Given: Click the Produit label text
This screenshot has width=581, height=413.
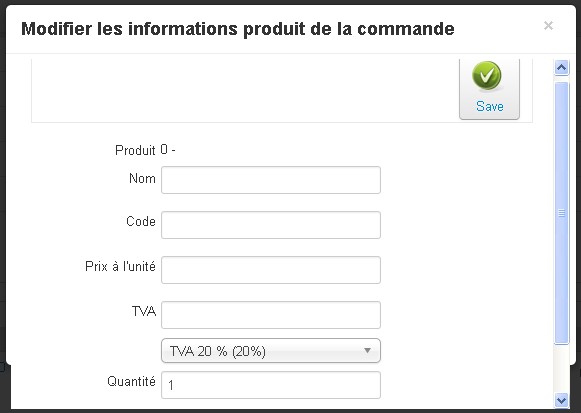Looking at the screenshot, I should 135,150.
